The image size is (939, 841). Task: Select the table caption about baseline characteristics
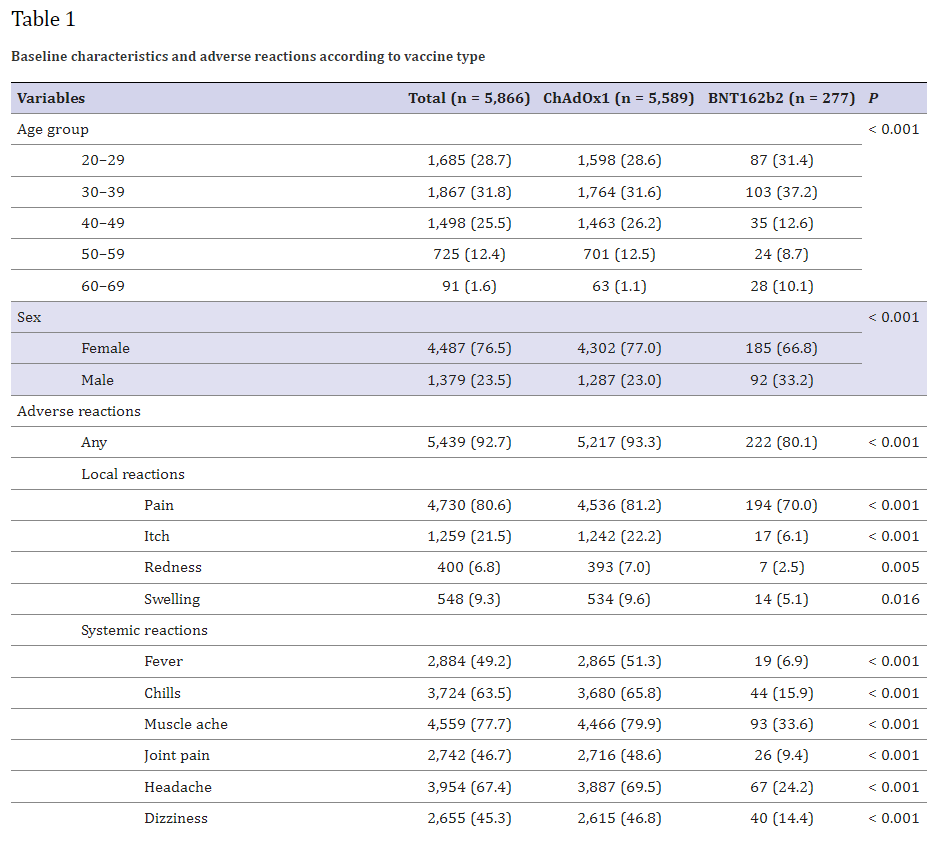(x=248, y=56)
